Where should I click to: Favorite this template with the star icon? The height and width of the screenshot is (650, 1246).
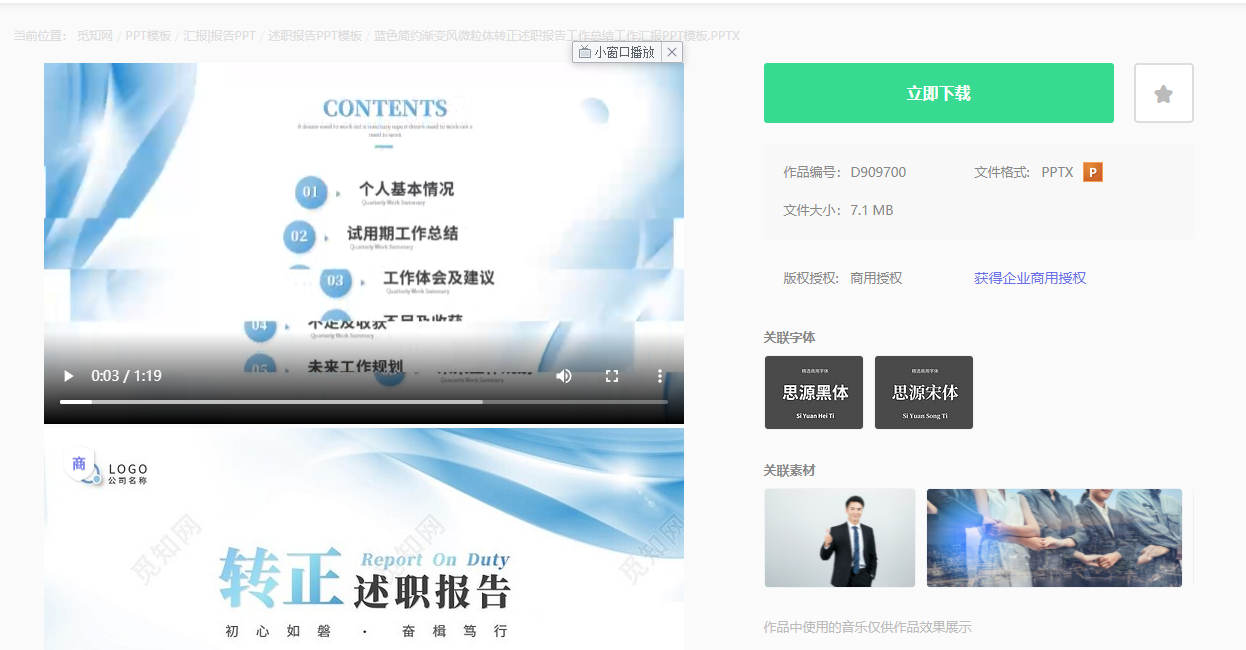[1163, 93]
